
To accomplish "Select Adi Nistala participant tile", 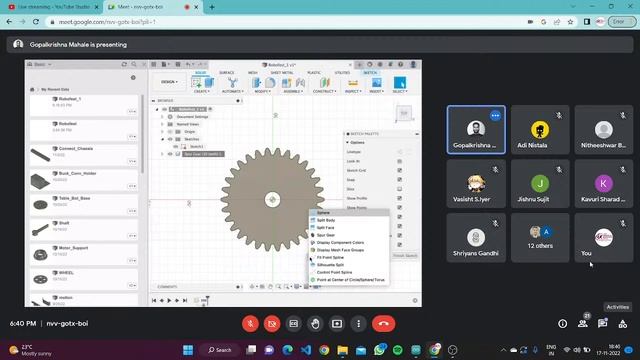I will (x=540, y=130).
